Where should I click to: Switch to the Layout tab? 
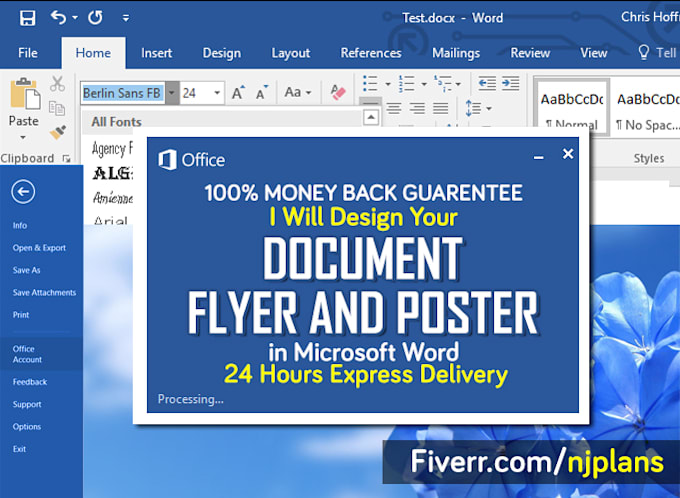291,53
